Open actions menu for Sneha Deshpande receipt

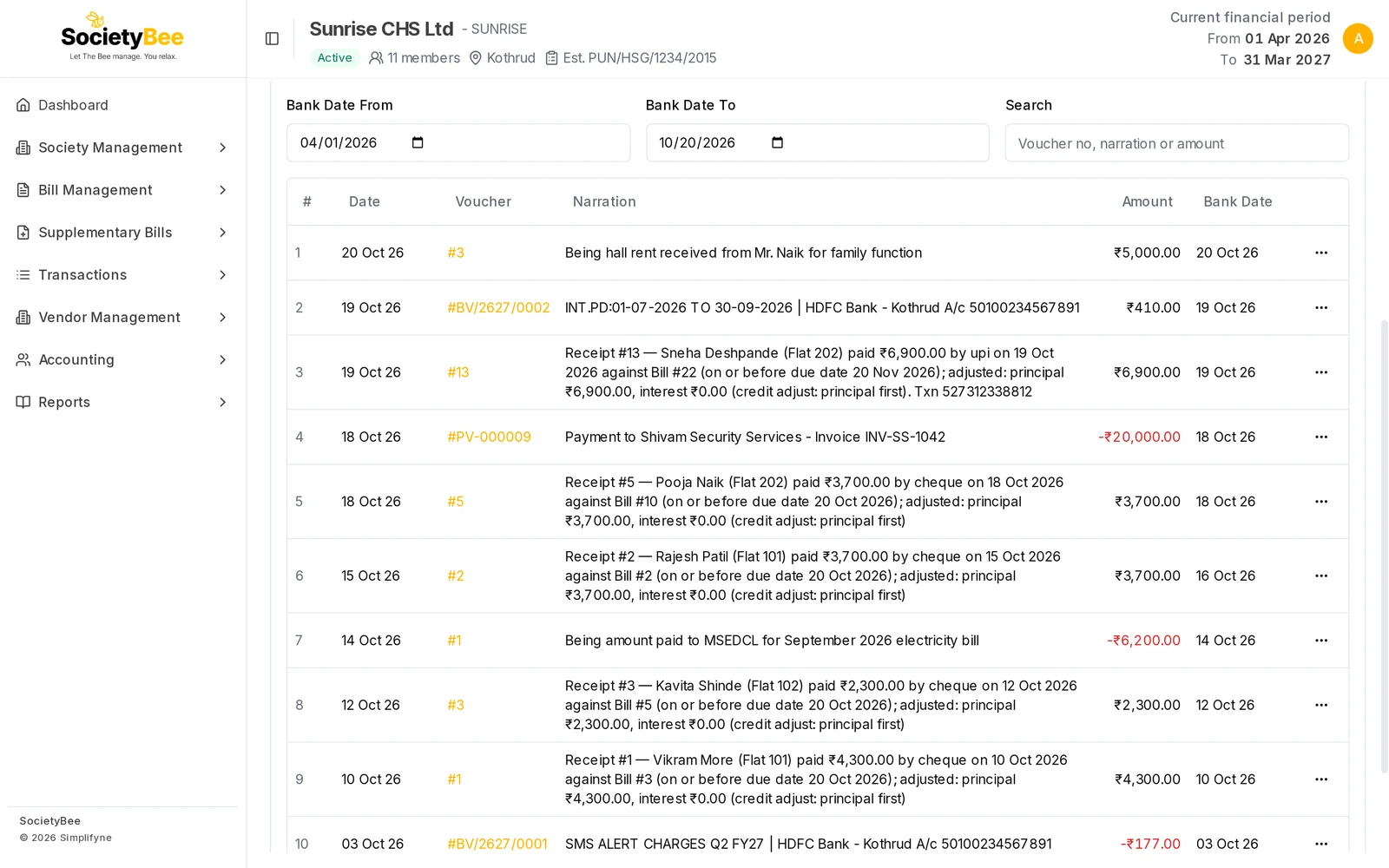1321,372
